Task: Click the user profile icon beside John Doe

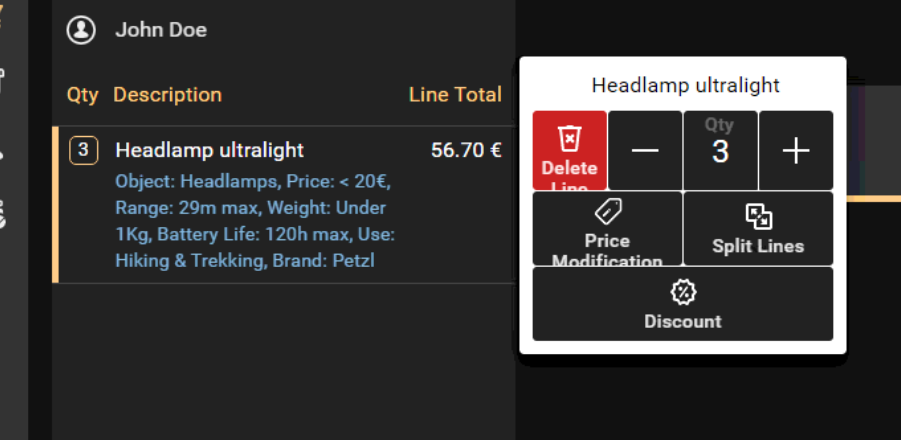Action: point(81,30)
